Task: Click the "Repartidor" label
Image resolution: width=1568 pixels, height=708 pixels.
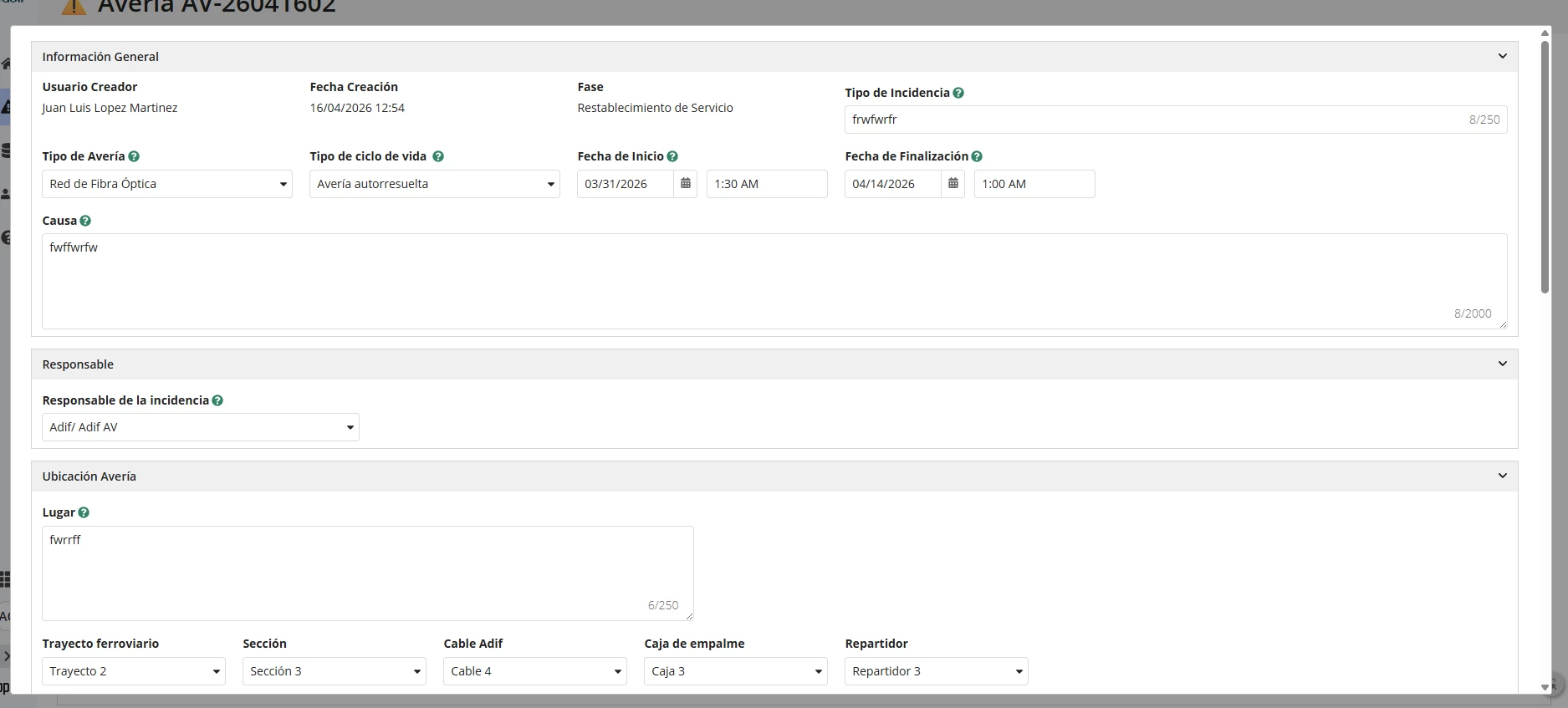Action: click(876, 644)
